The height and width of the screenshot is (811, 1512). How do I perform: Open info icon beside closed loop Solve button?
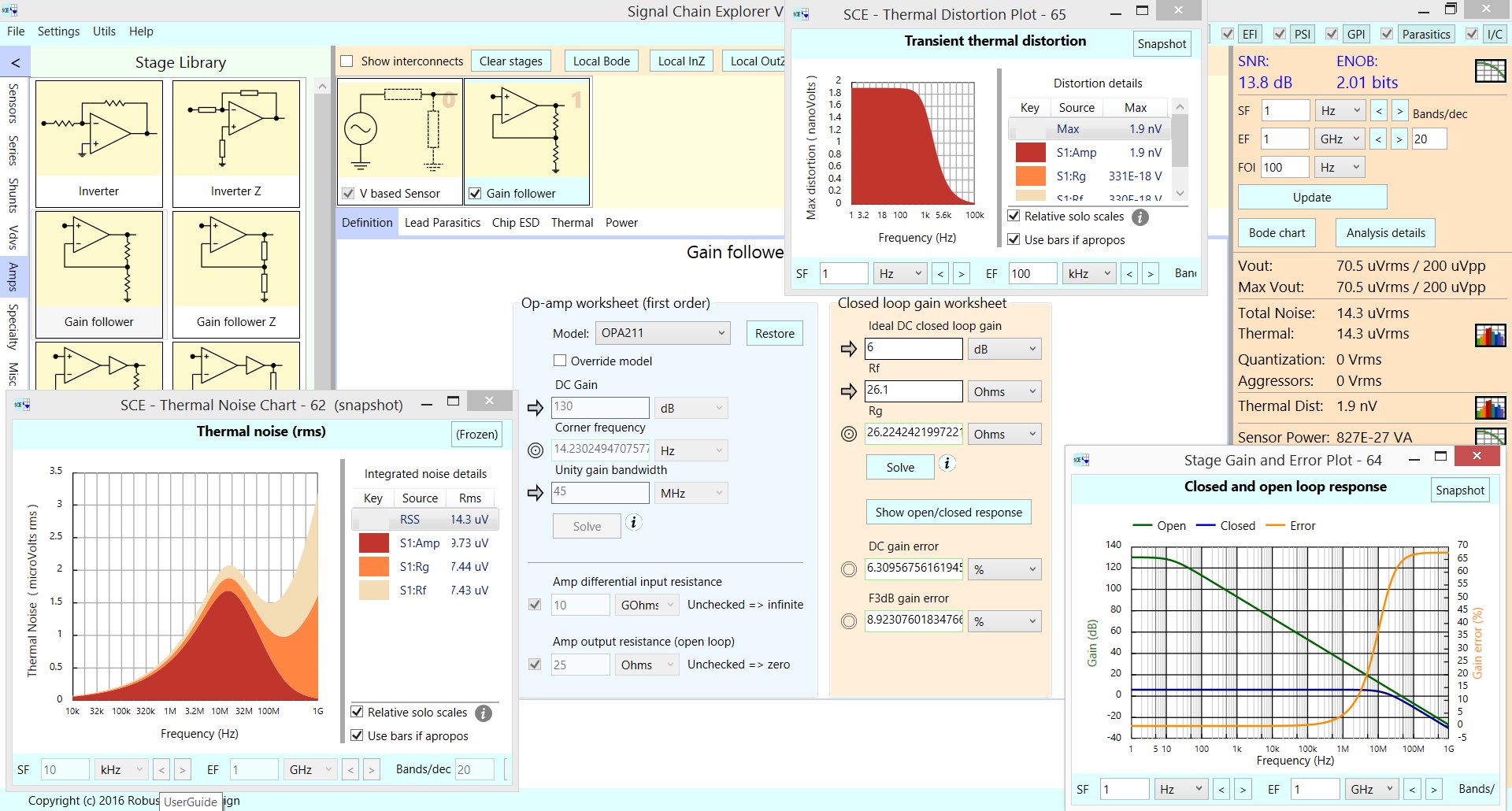[x=947, y=463]
